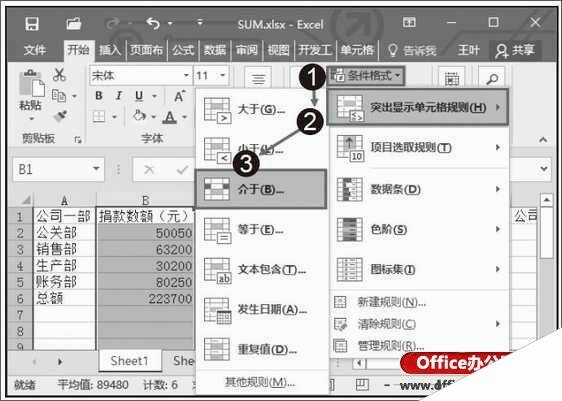Viewport: 562px width, 401px height.
Task: Click the 告诉我 lightbulb search box
Action: 412,50
